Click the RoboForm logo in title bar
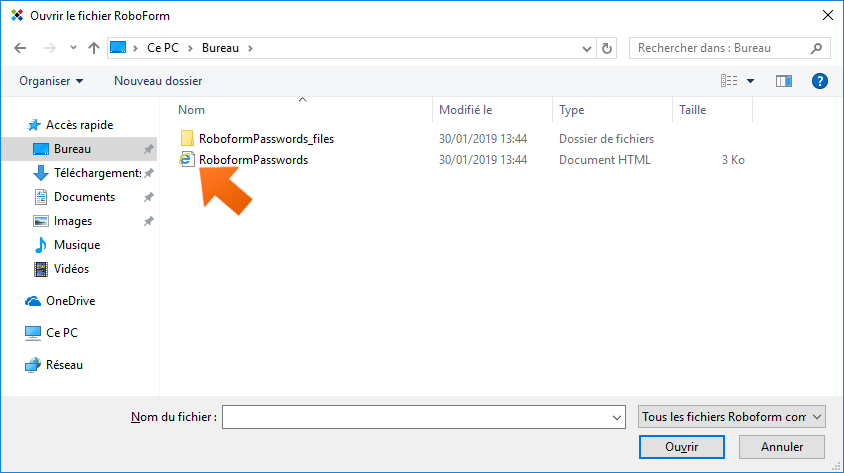This screenshot has width=844, height=473. coord(17,16)
